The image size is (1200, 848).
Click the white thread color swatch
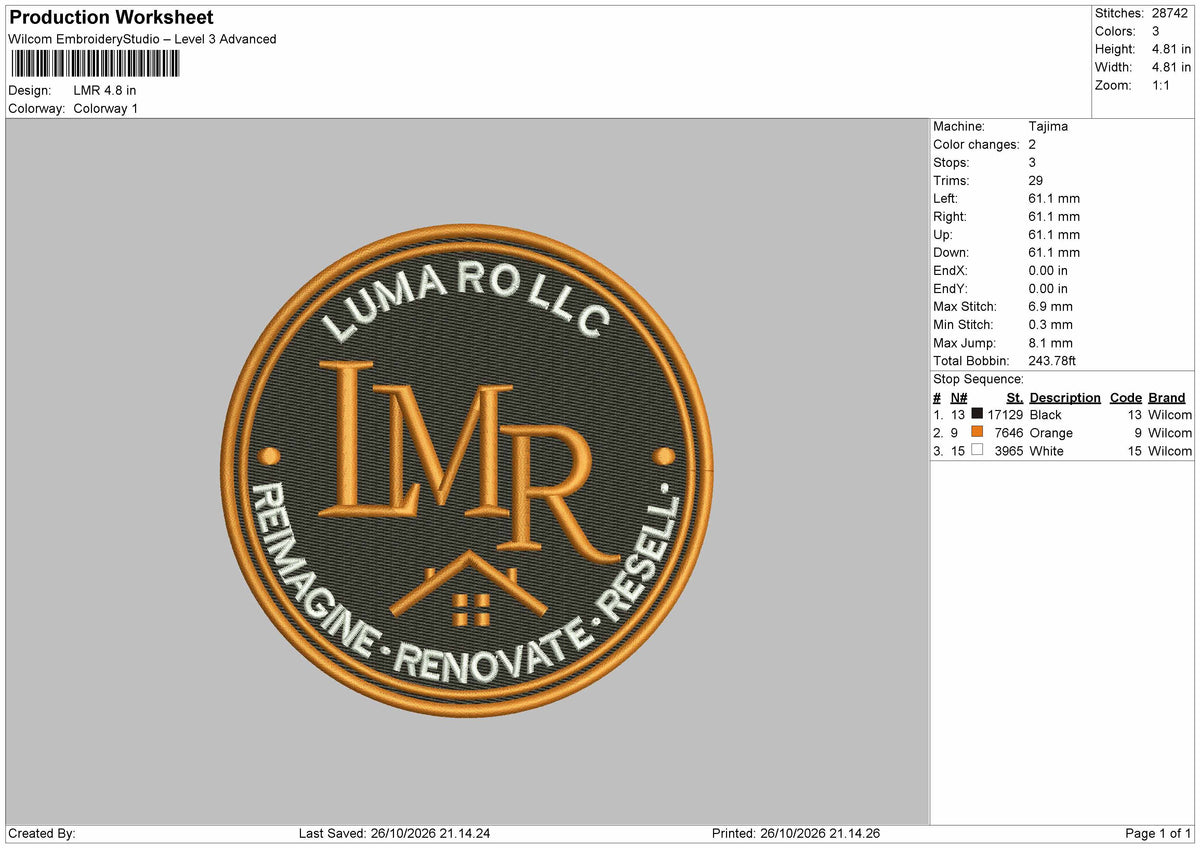click(977, 450)
